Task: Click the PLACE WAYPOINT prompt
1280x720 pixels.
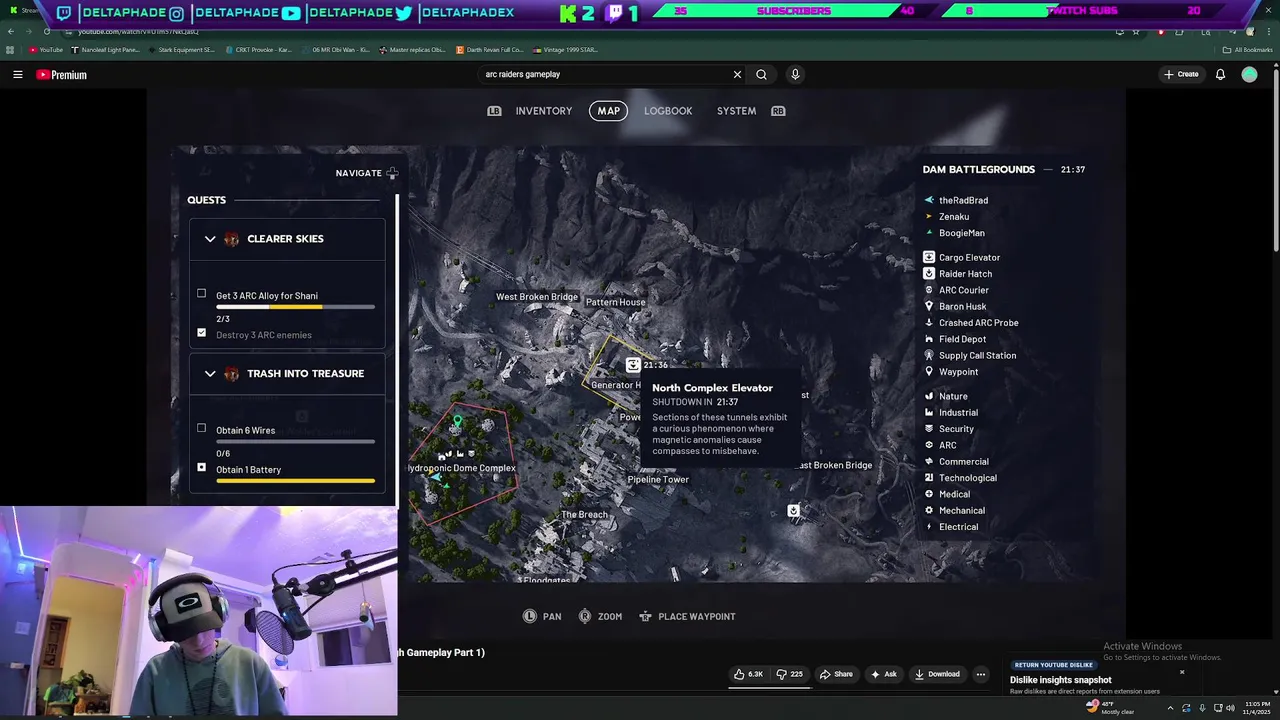Action: 687,617
